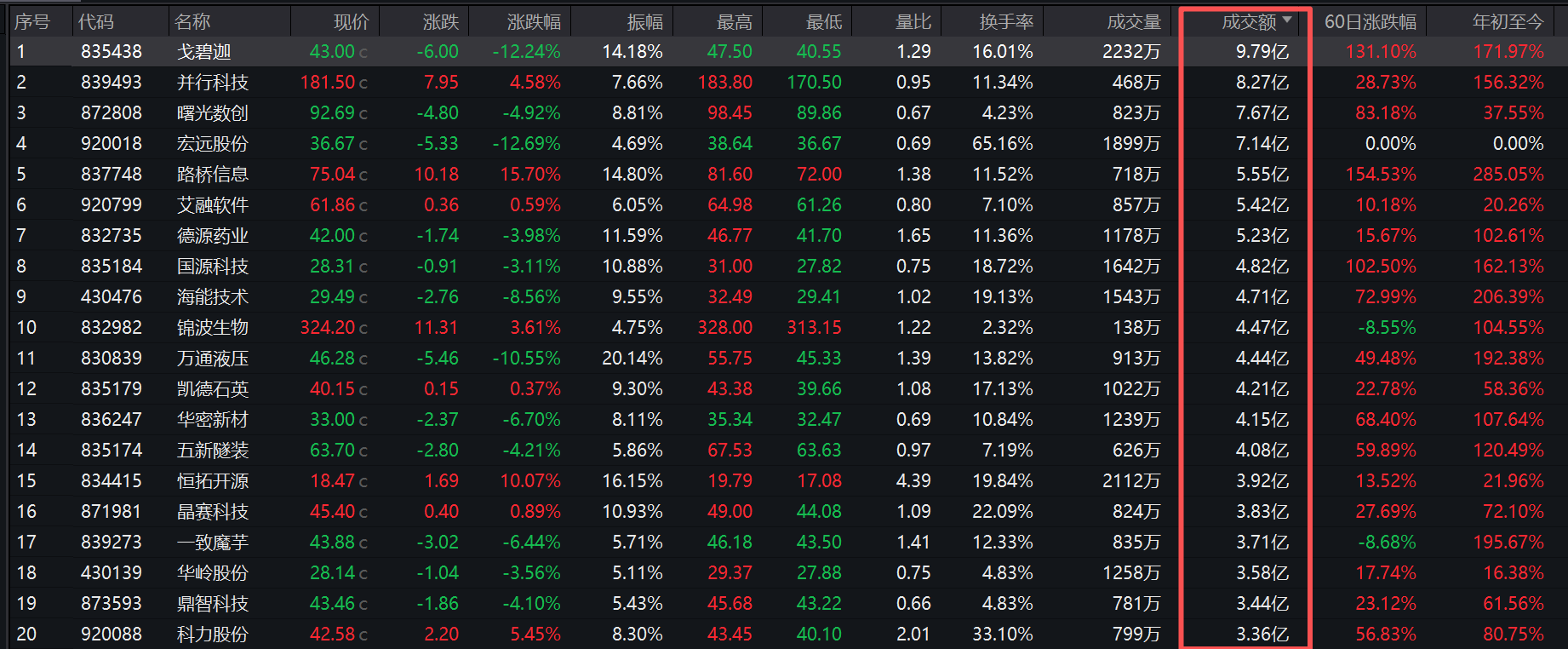Click stock code 839493
Screen dimensions: 1568x649
(112, 83)
